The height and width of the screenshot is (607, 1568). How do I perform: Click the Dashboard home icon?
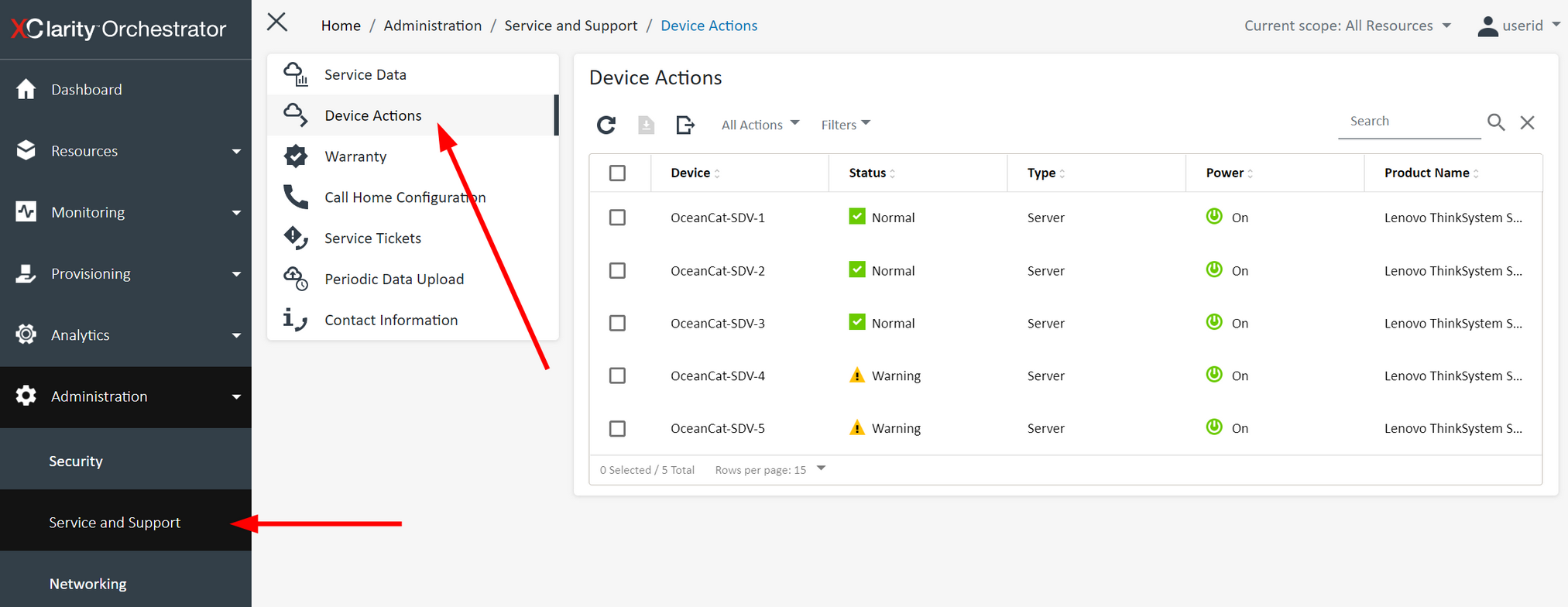pos(26,89)
